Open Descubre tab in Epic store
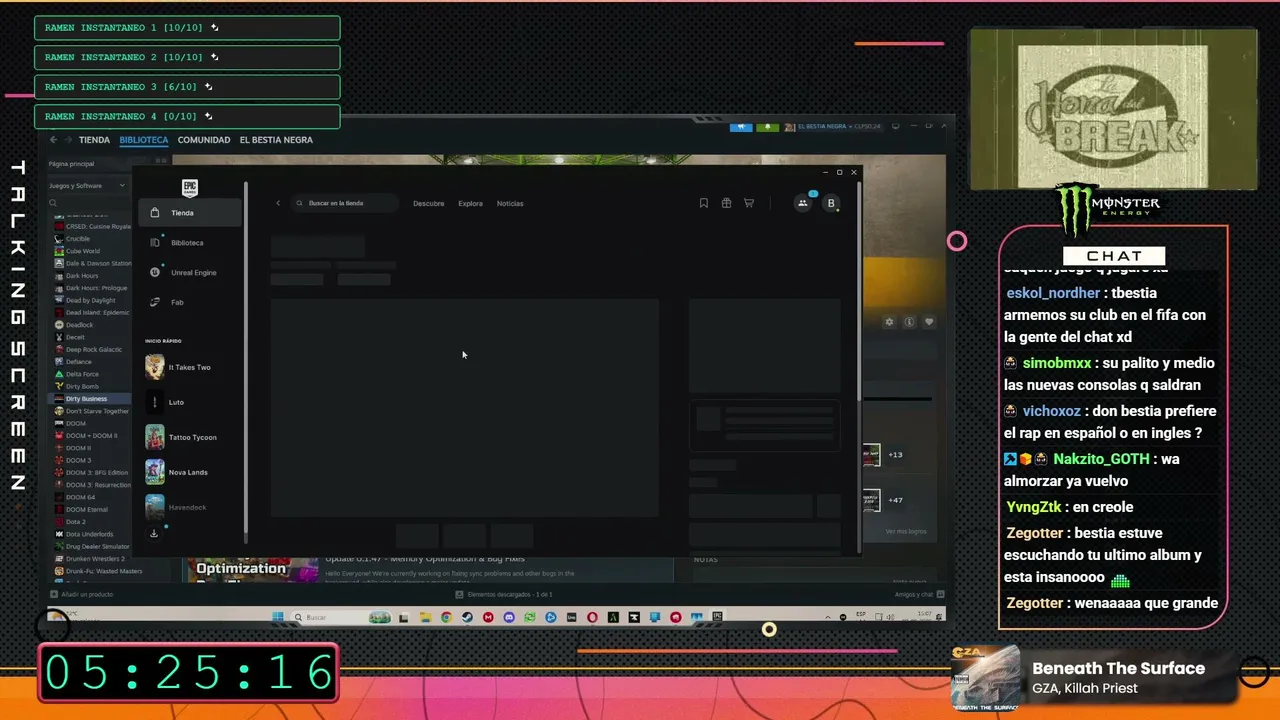1280x720 pixels. (429, 203)
